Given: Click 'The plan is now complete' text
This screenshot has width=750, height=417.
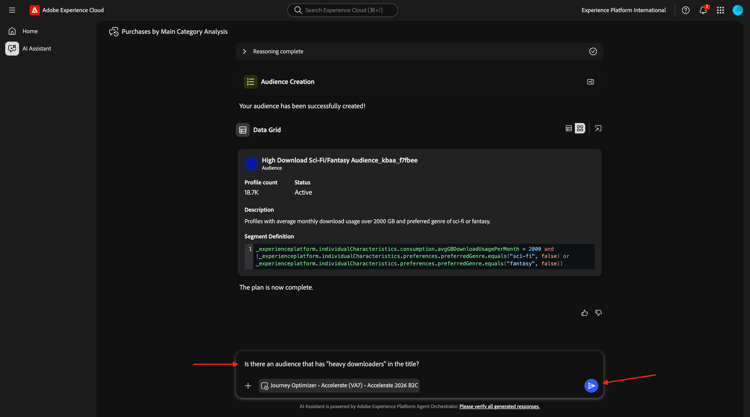Looking at the screenshot, I should tap(276, 287).
